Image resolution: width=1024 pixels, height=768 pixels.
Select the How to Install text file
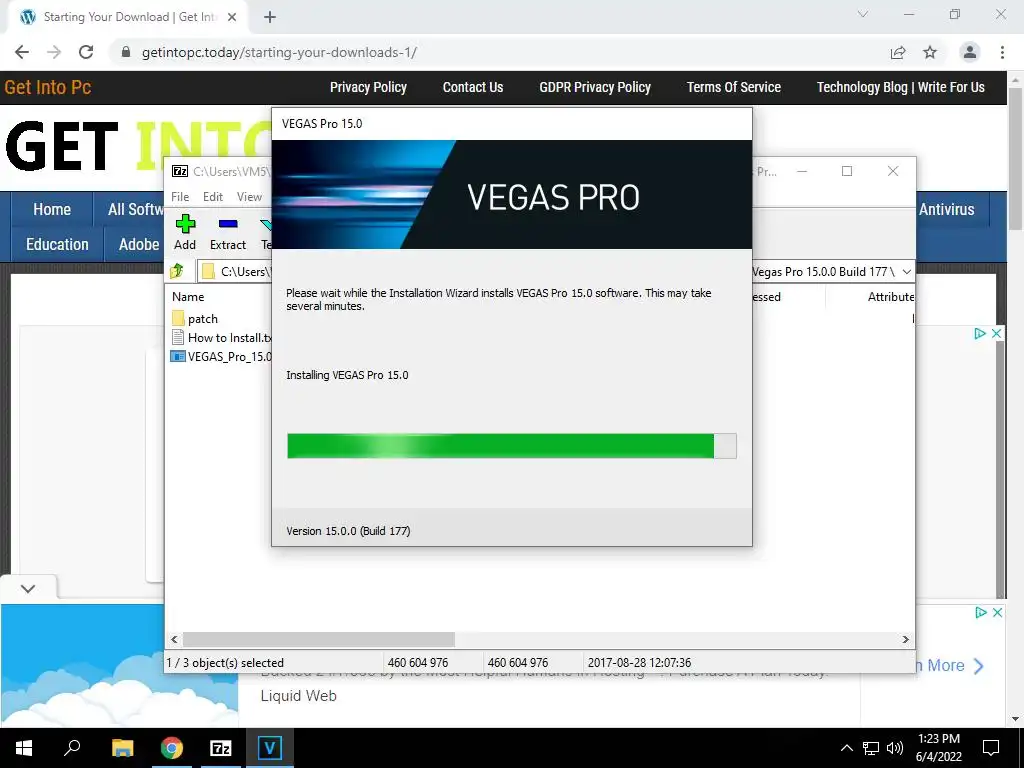(221, 338)
